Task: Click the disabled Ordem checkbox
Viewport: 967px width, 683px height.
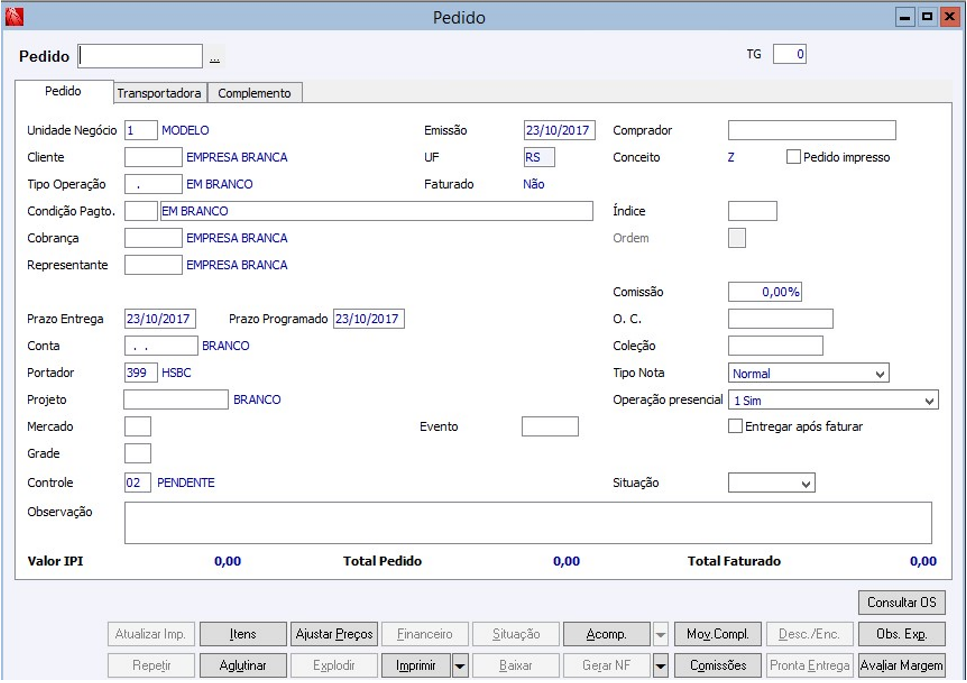Action: pos(737,238)
